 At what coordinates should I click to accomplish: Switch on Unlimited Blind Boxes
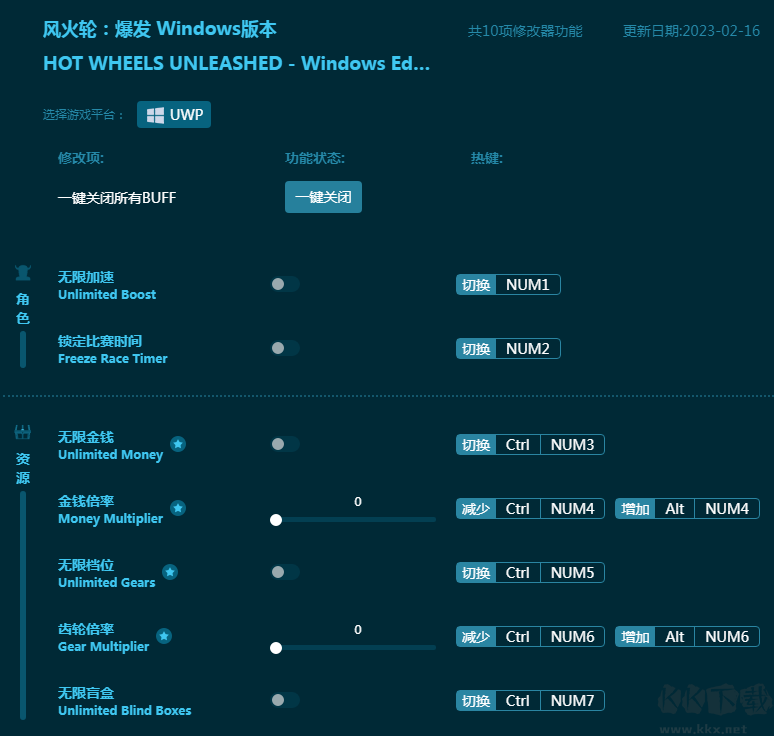pyautogui.click(x=284, y=700)
